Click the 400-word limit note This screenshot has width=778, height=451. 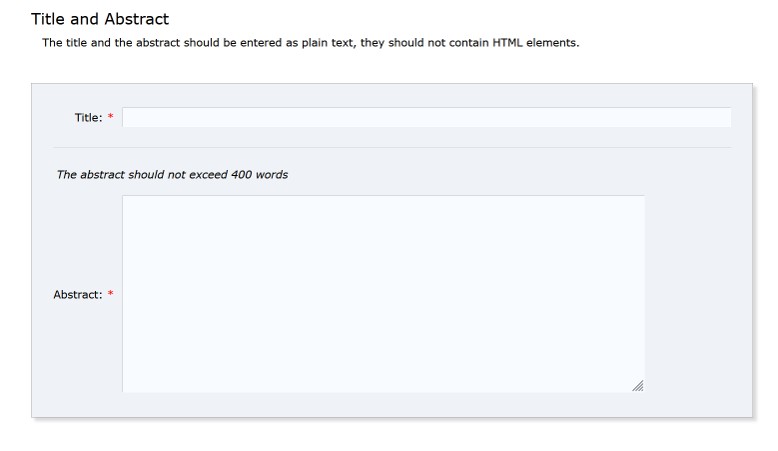[x=172, y=175]
